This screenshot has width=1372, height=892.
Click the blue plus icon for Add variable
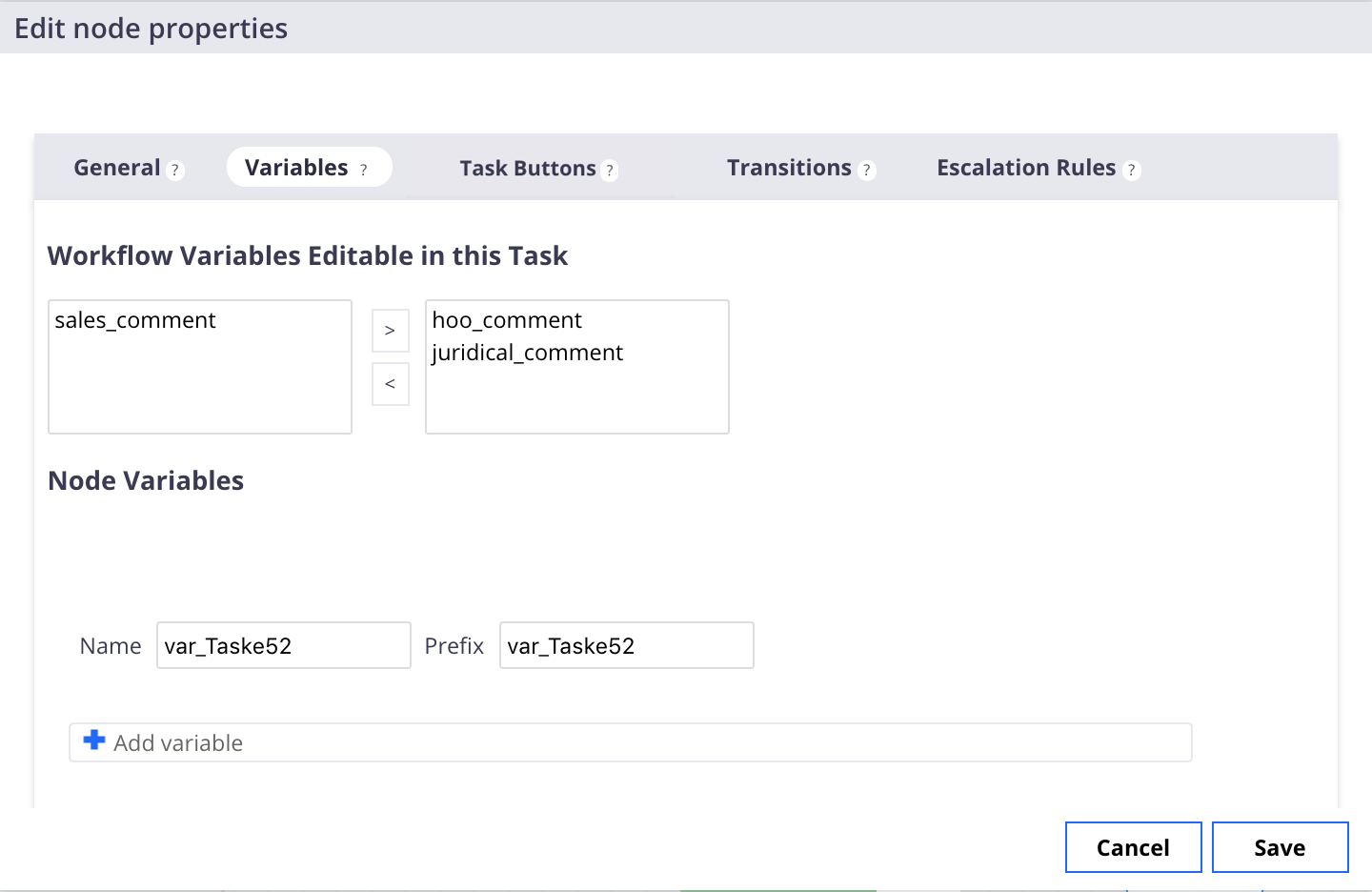[94, 740]
